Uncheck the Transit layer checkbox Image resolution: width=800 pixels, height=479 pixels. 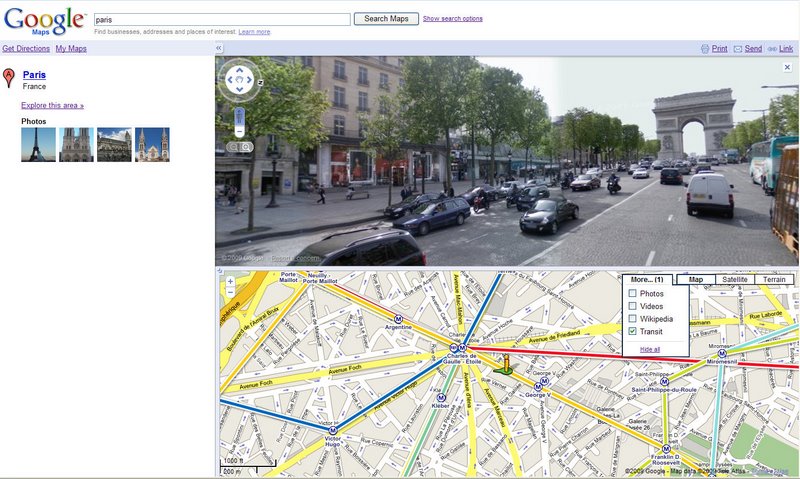coord(631,331)
